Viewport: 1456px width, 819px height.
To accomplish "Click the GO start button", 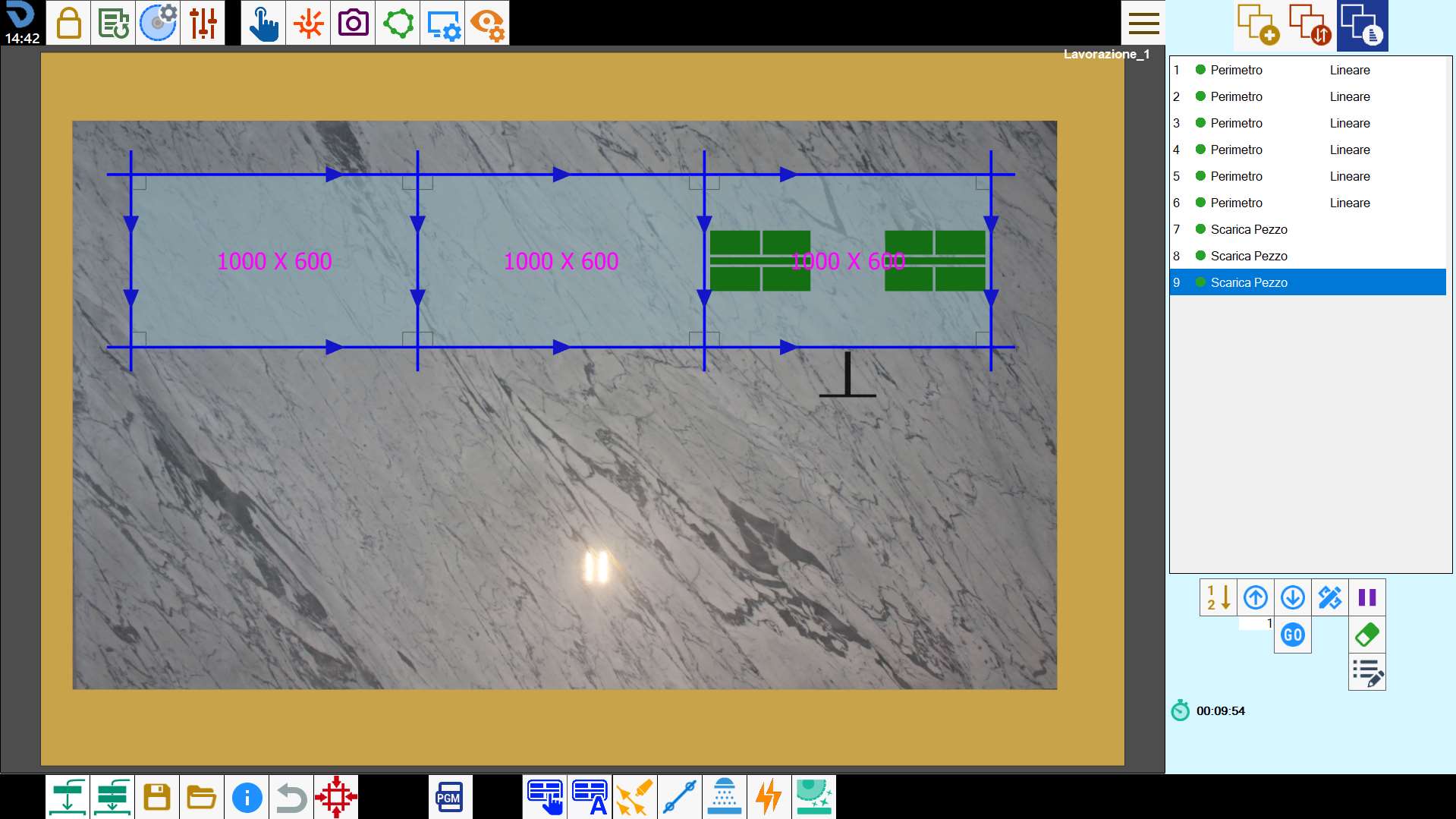I will [x=1293, y=635].
